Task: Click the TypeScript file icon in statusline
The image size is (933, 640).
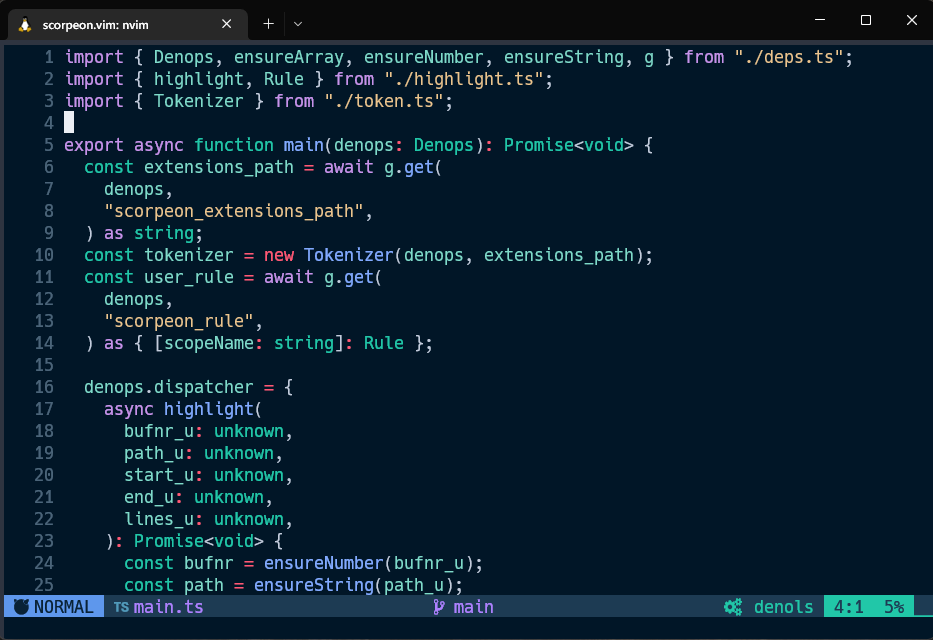Action: pos(121,607)
